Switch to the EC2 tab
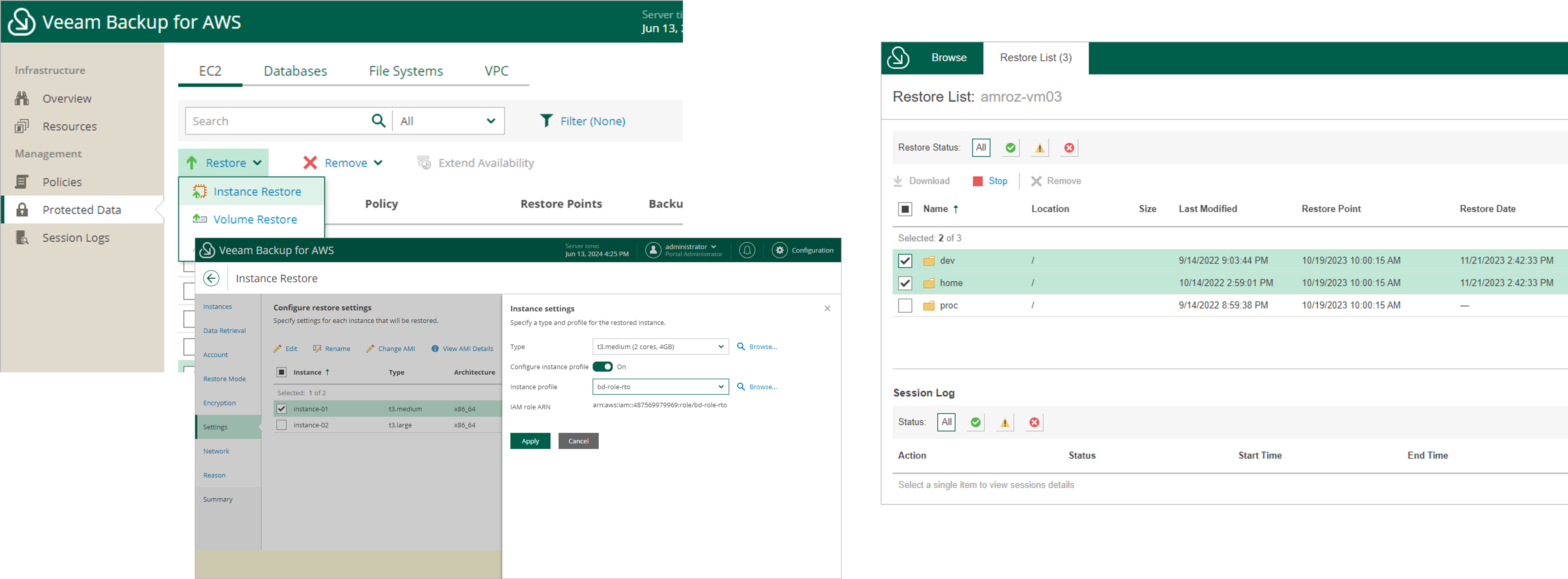The image size is (1568, 579). [210, 71]
